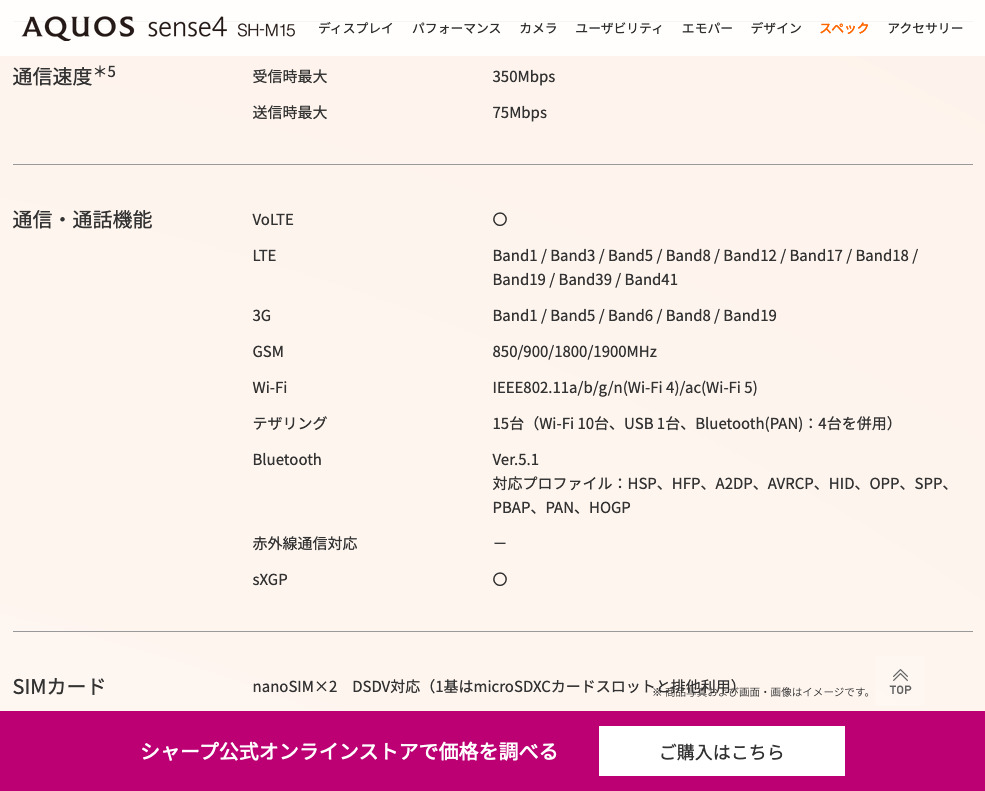Screen dimensions: 985x791
Task: Click the VoLTE row label
Action: [273, 219]
